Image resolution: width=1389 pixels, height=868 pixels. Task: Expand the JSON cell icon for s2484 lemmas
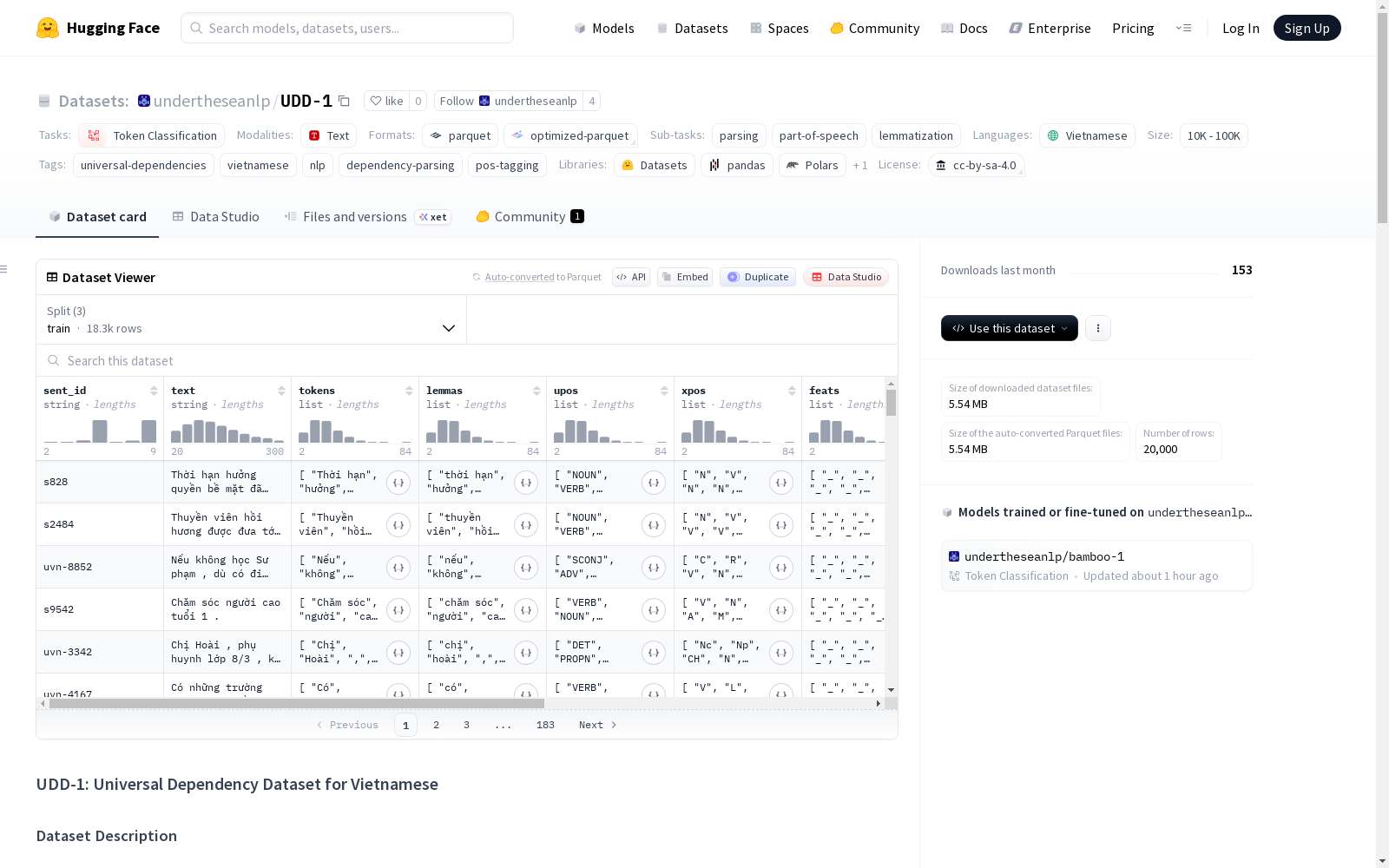[526, 525]
